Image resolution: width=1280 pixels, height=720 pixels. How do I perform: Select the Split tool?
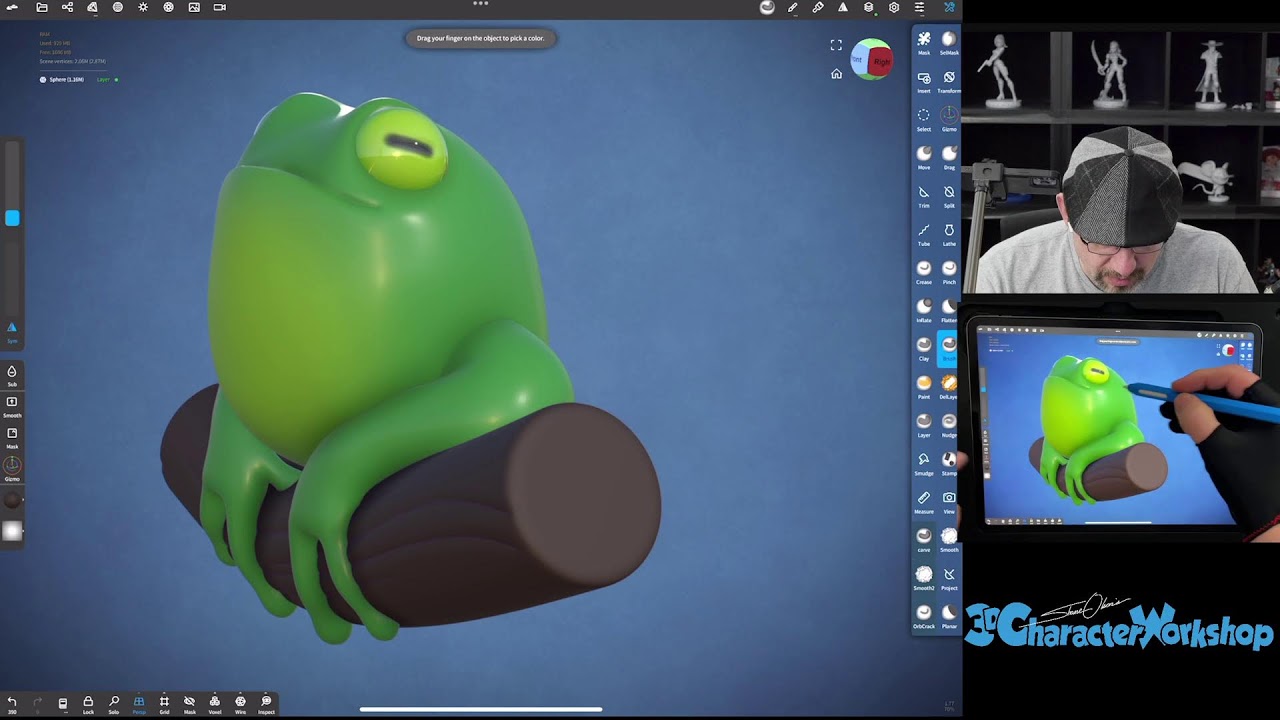[x=949, y=196]
